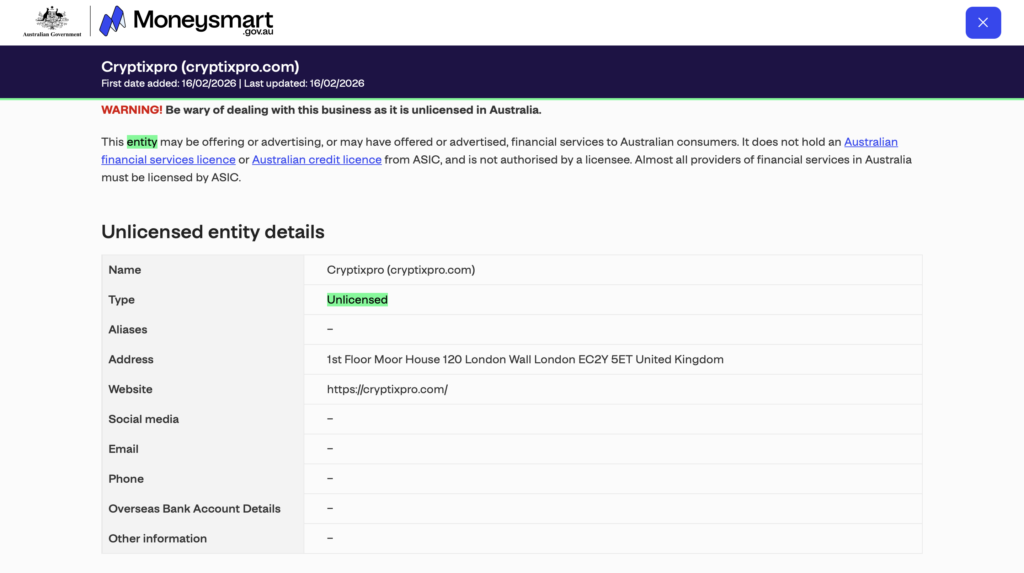The width and height of the screenshot is (1024, 573).
Task: Click the Australian Government crest
Action: click(52, 22)
